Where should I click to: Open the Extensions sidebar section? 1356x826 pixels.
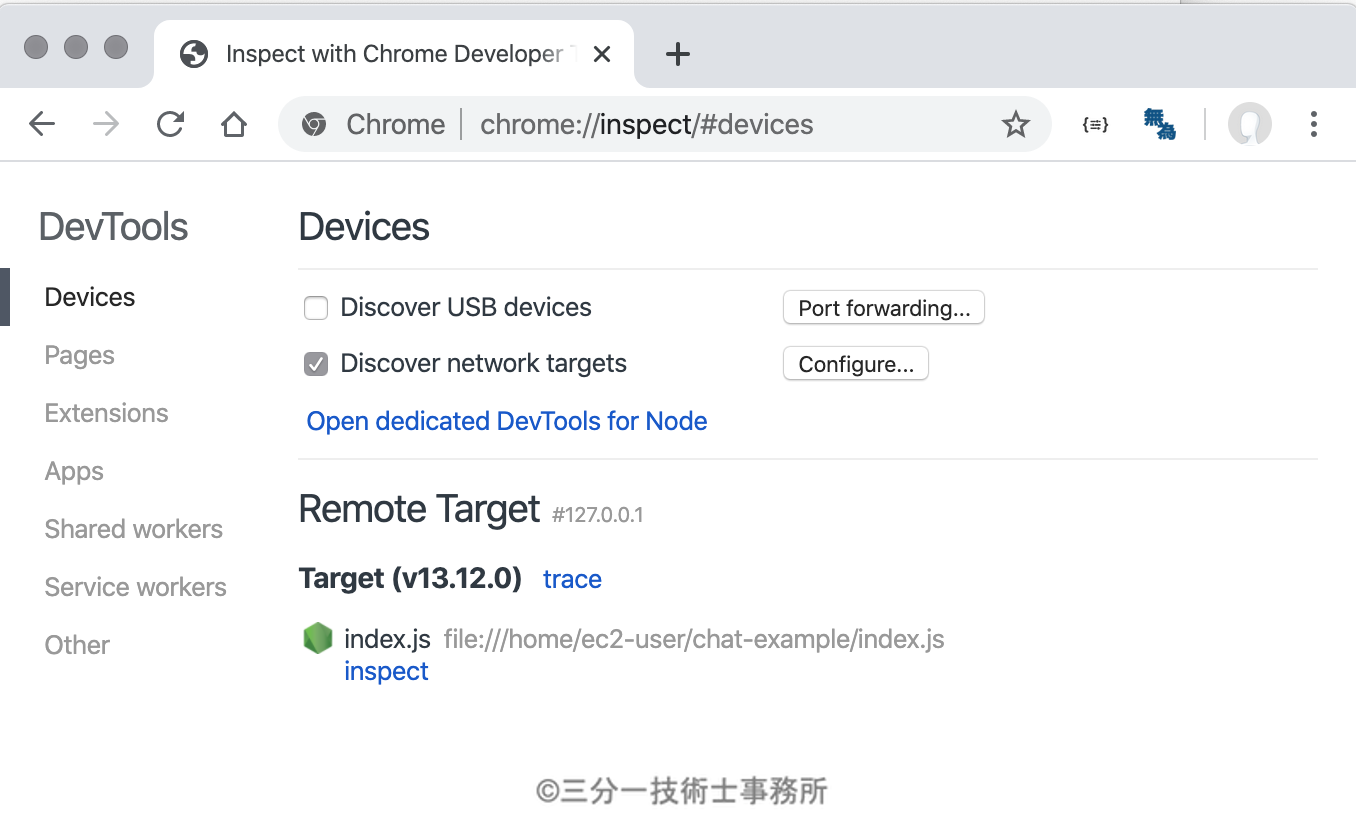(107, 413)
